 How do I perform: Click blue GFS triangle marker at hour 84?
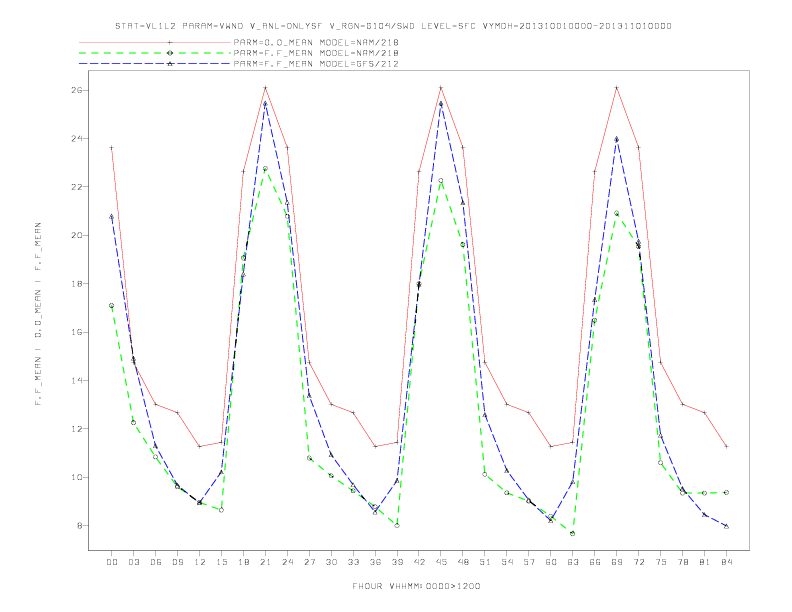(726, 526)
